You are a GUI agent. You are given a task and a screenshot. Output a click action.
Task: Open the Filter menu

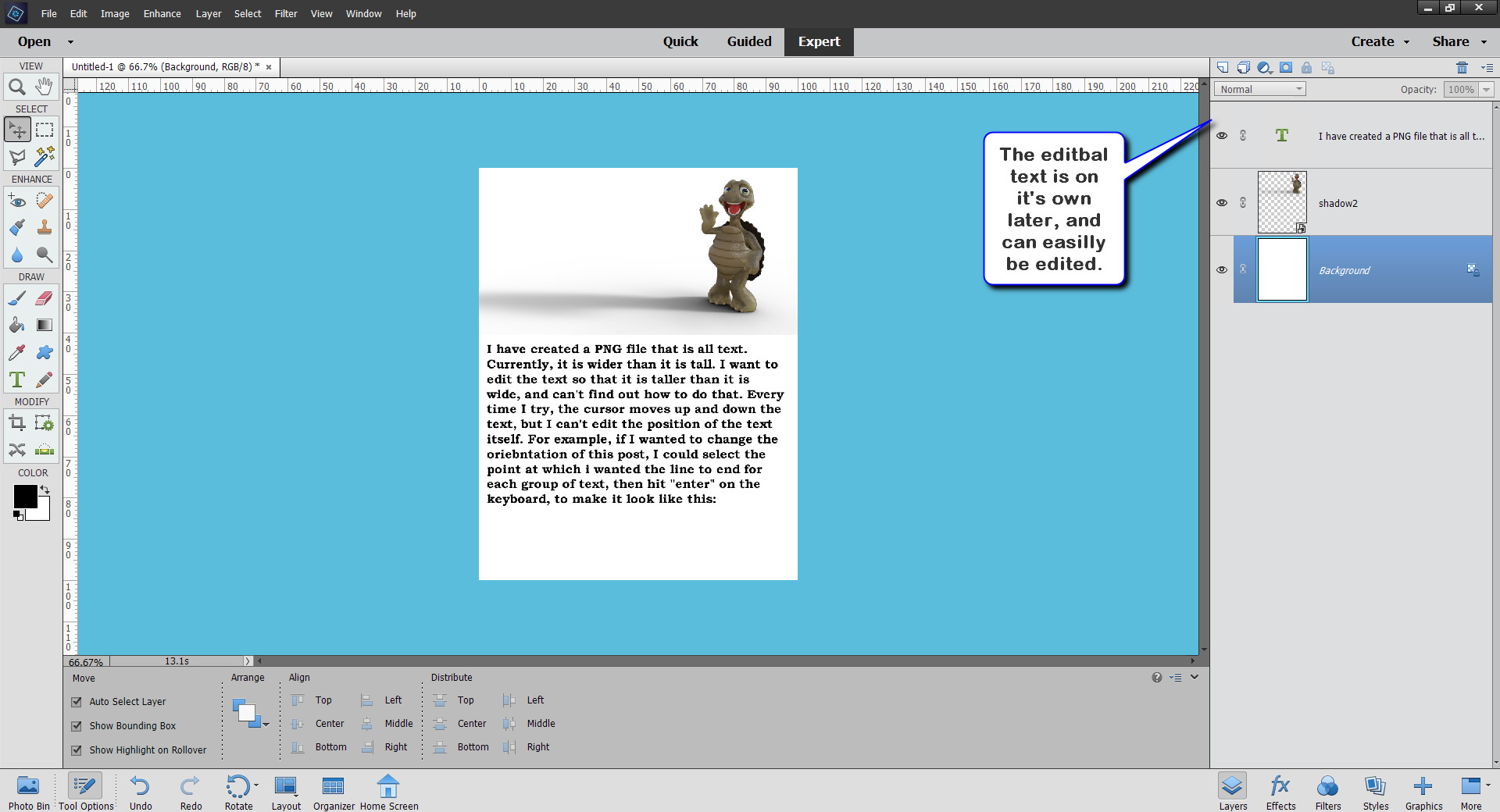click(x=286, y=13)
